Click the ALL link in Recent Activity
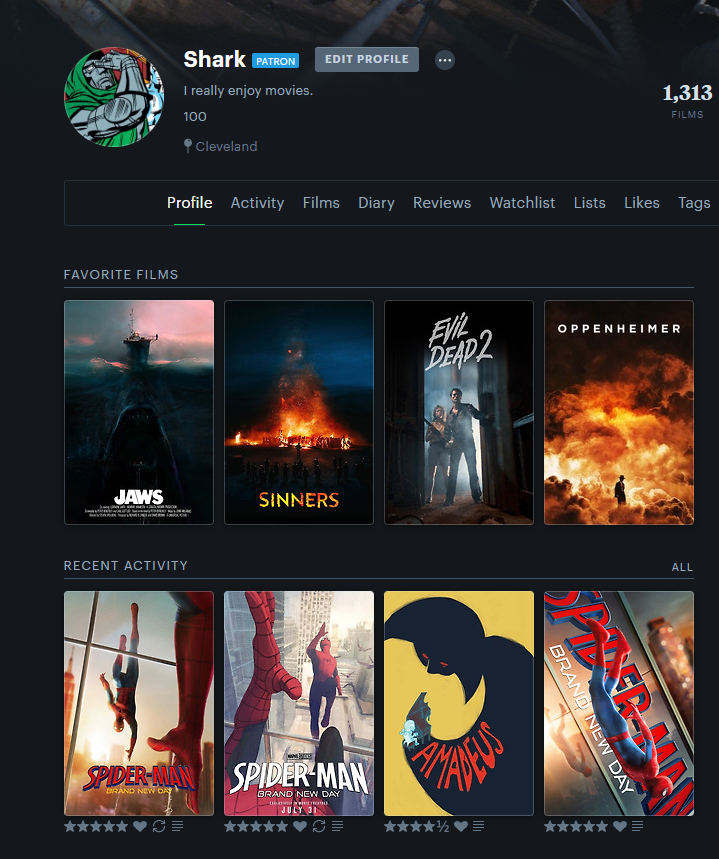 tap(682, 567)
